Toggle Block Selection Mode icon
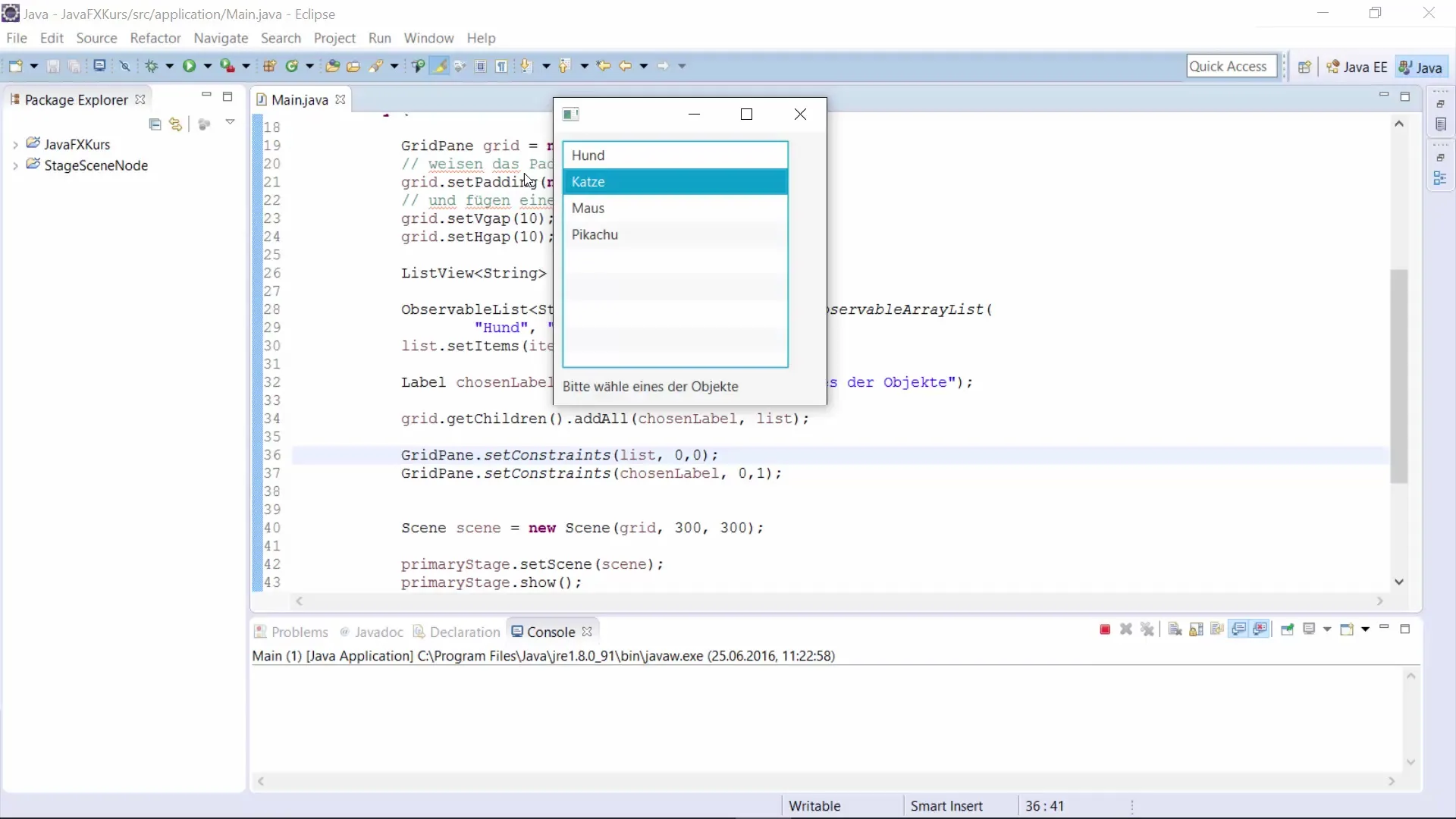 click(x=481, y=66)
